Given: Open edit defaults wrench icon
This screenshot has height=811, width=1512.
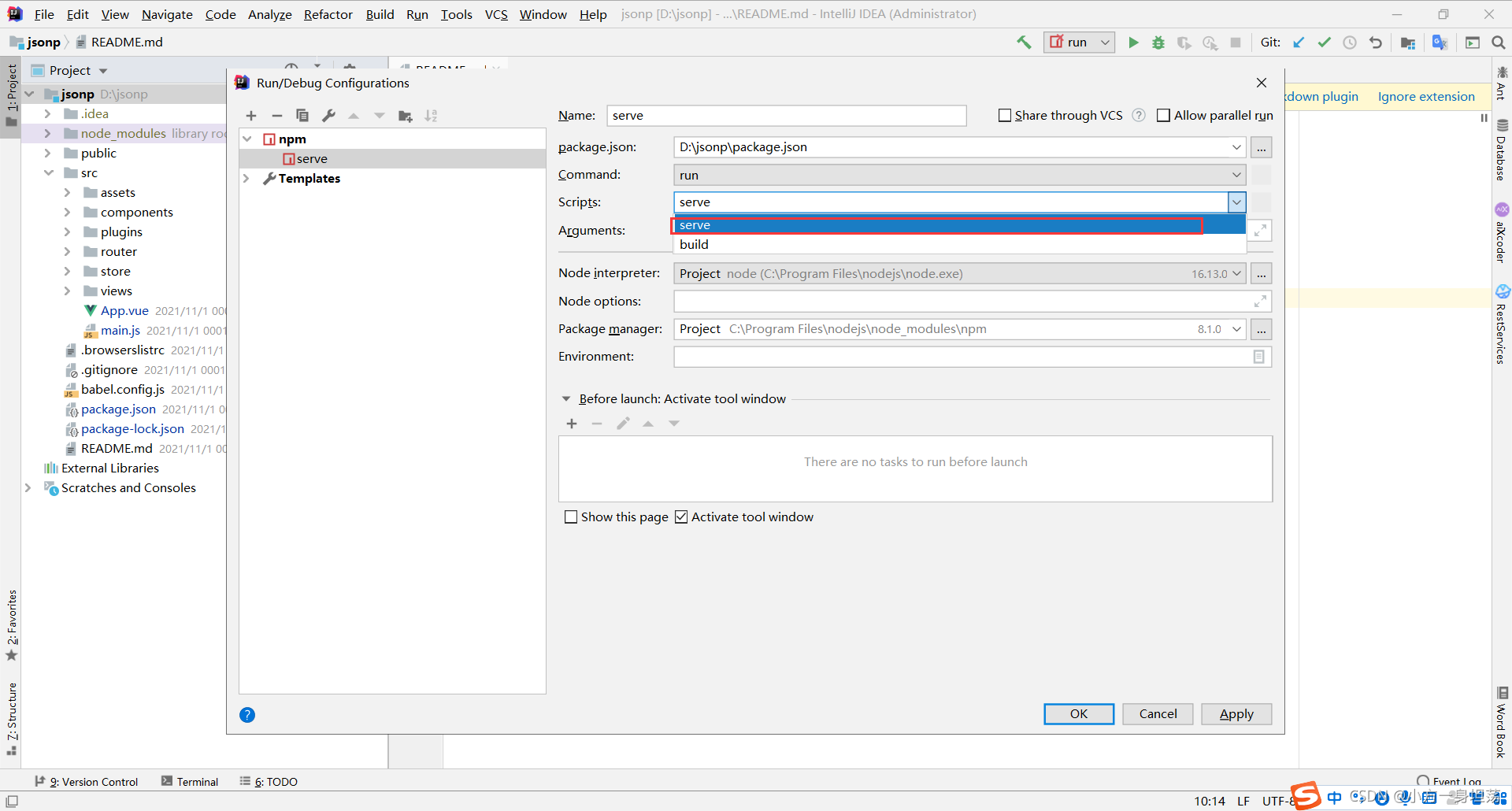Looking at the screenshot, I should click(328, 116).
